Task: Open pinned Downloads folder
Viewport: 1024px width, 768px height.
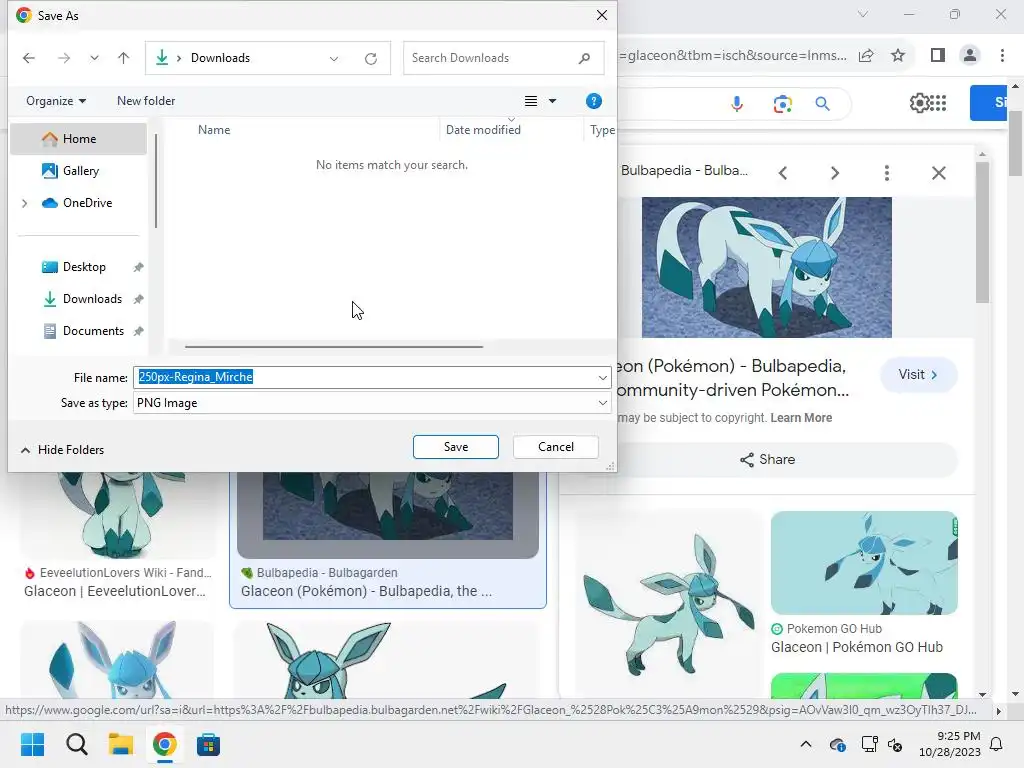Action: point(91,299)
